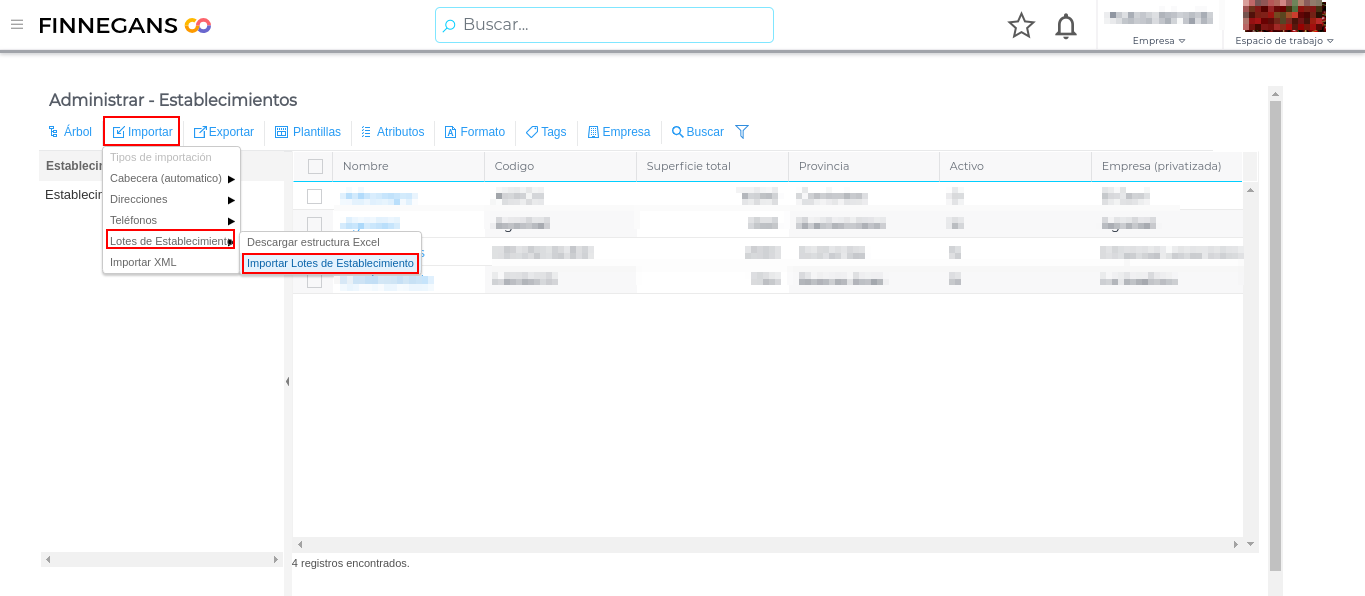
Task: Open the notifications bell
Action: [x=1066, y=26]
